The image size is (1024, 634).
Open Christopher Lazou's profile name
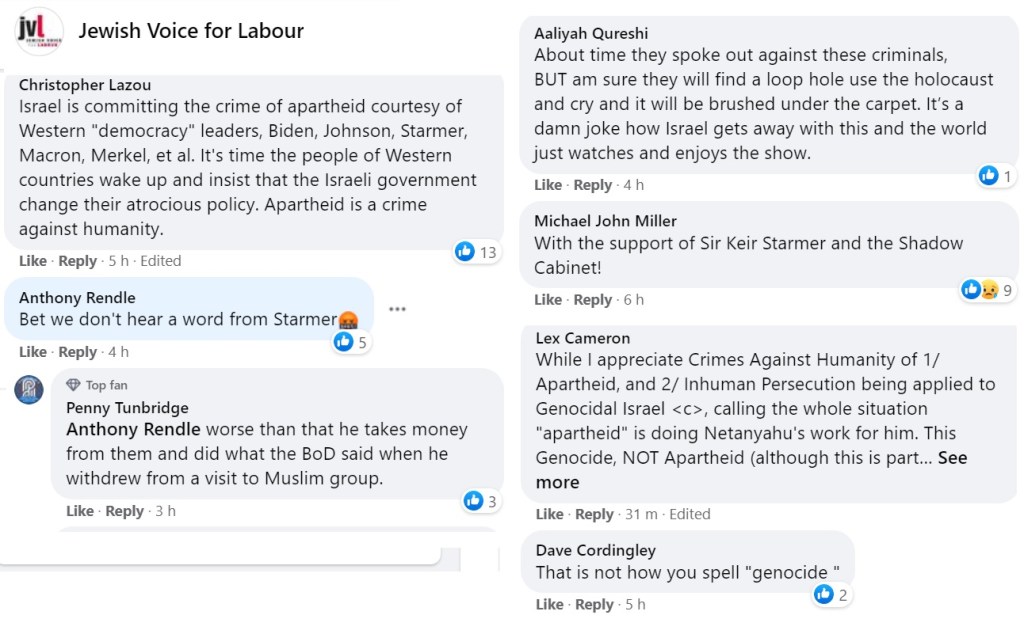point(85,85)
